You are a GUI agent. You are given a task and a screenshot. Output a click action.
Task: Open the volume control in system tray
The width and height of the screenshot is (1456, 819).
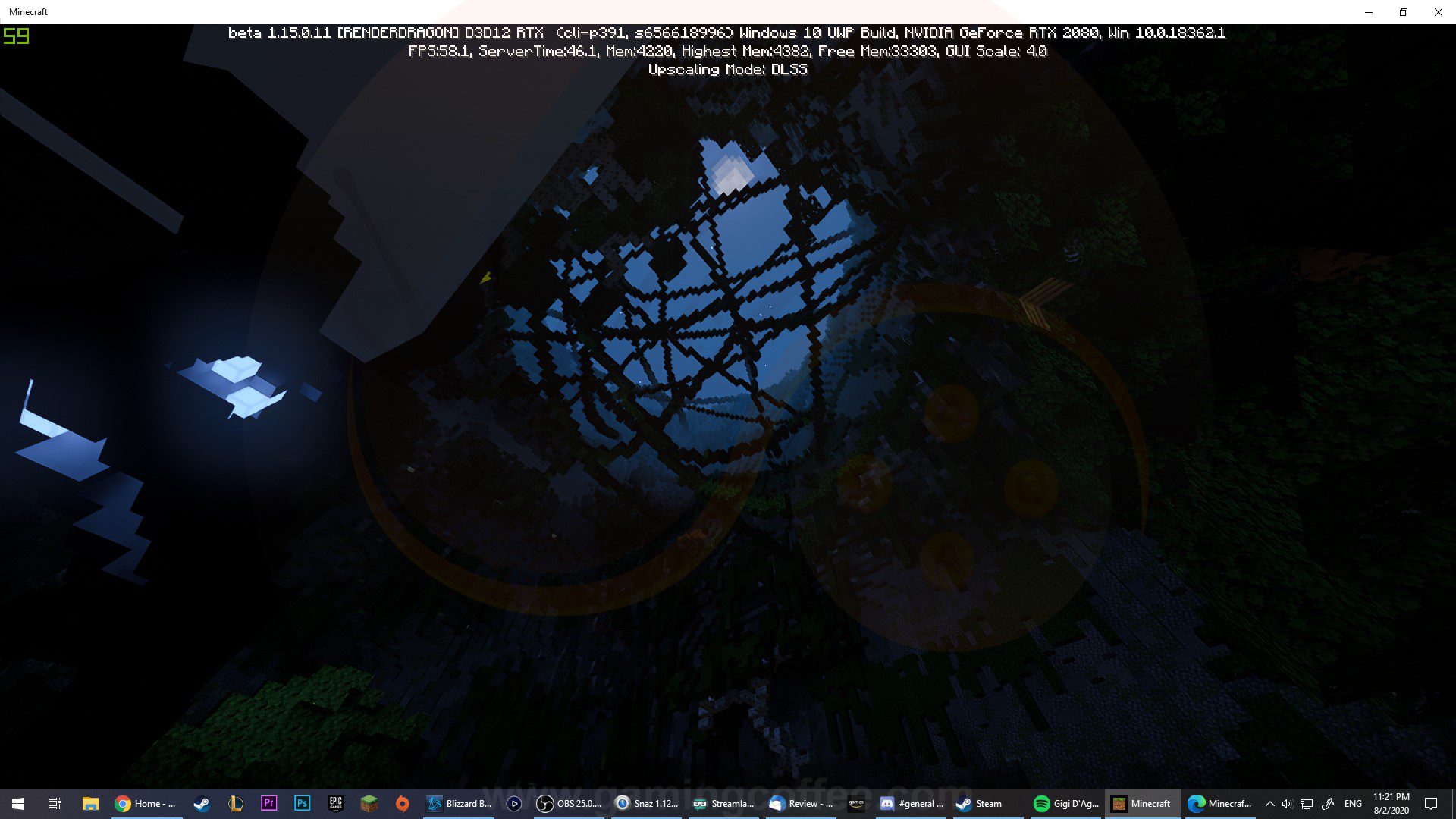pyautogui.click(x=1287, y=803)
